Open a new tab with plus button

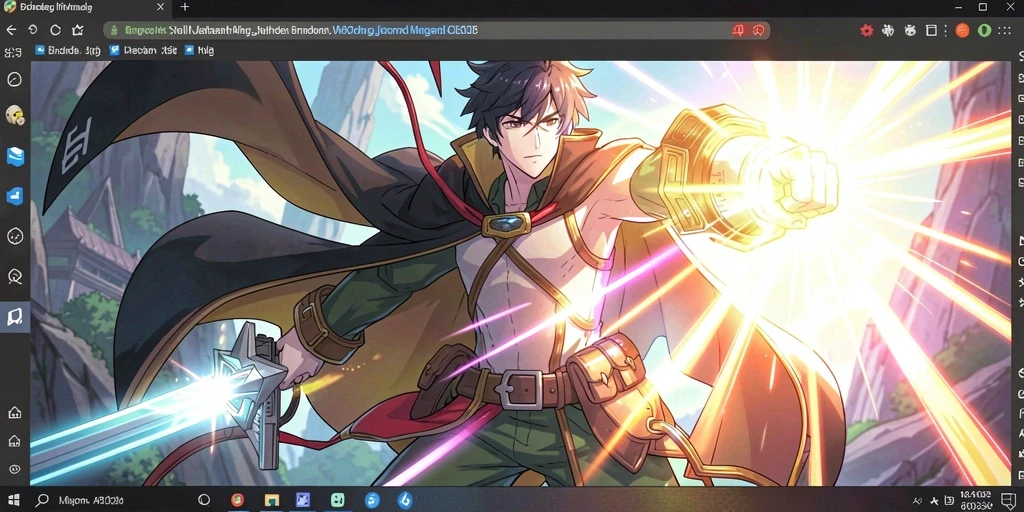185,7
